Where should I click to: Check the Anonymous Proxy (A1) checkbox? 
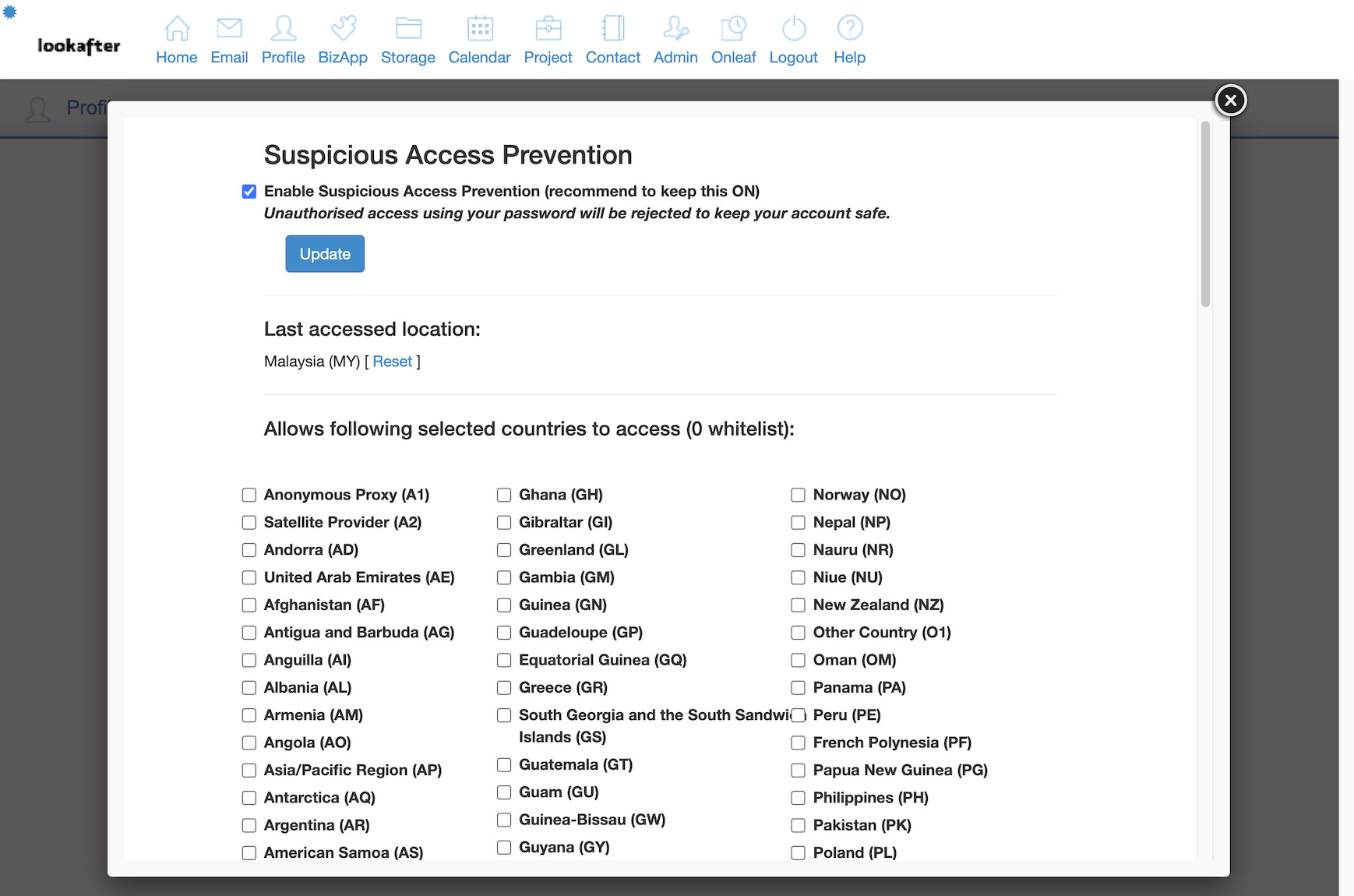pos(249,496)
